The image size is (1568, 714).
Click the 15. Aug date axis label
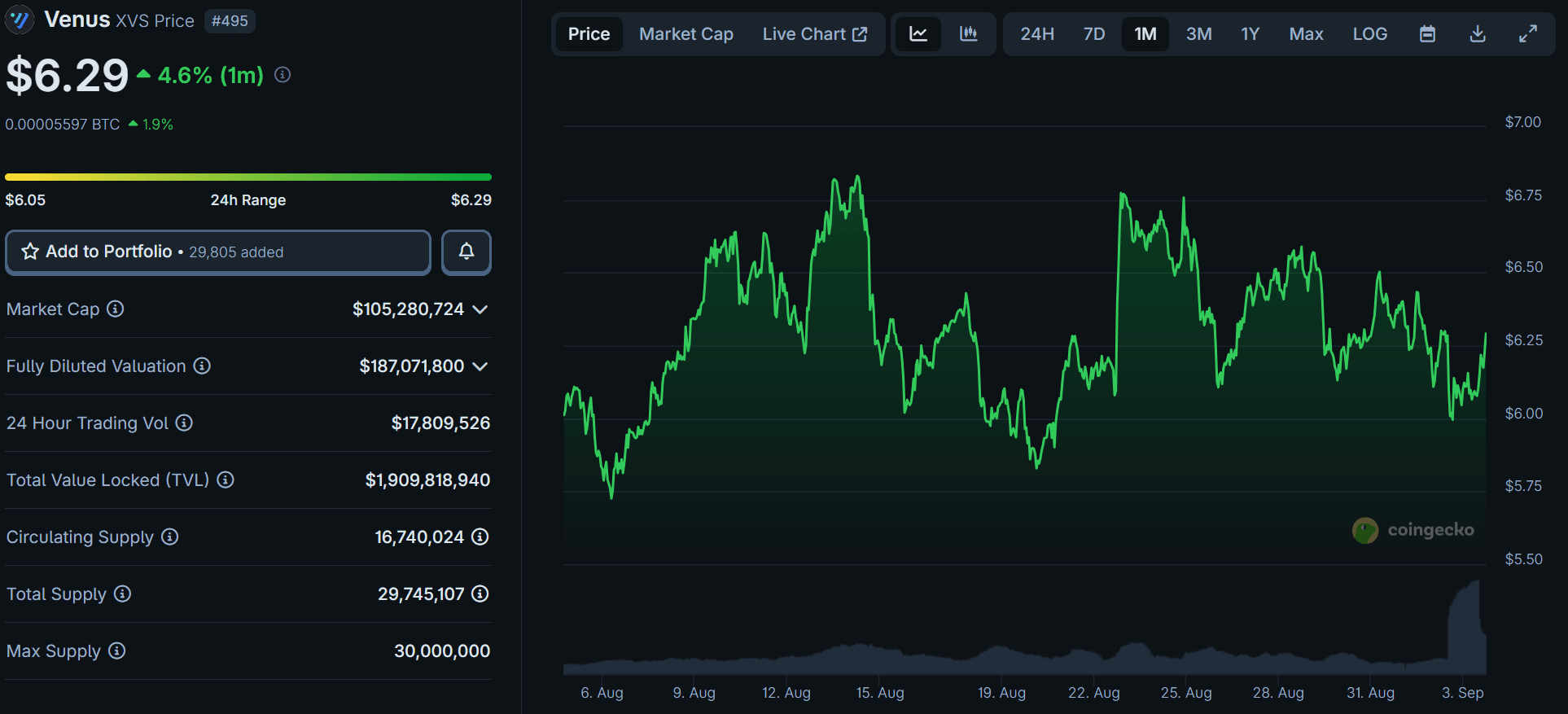tap(880, 693)
